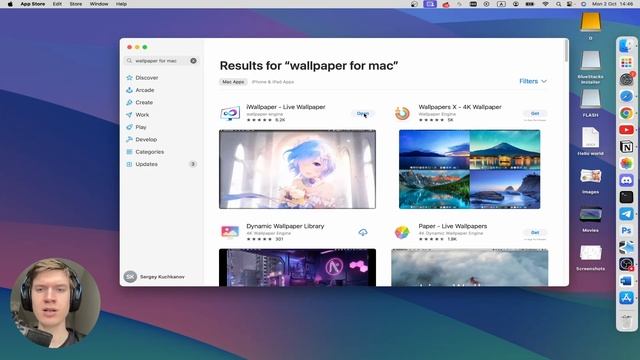Open the Store menu
Image resolution: width=640 pixels, height=360 pixels.
(x=76, y=4)
